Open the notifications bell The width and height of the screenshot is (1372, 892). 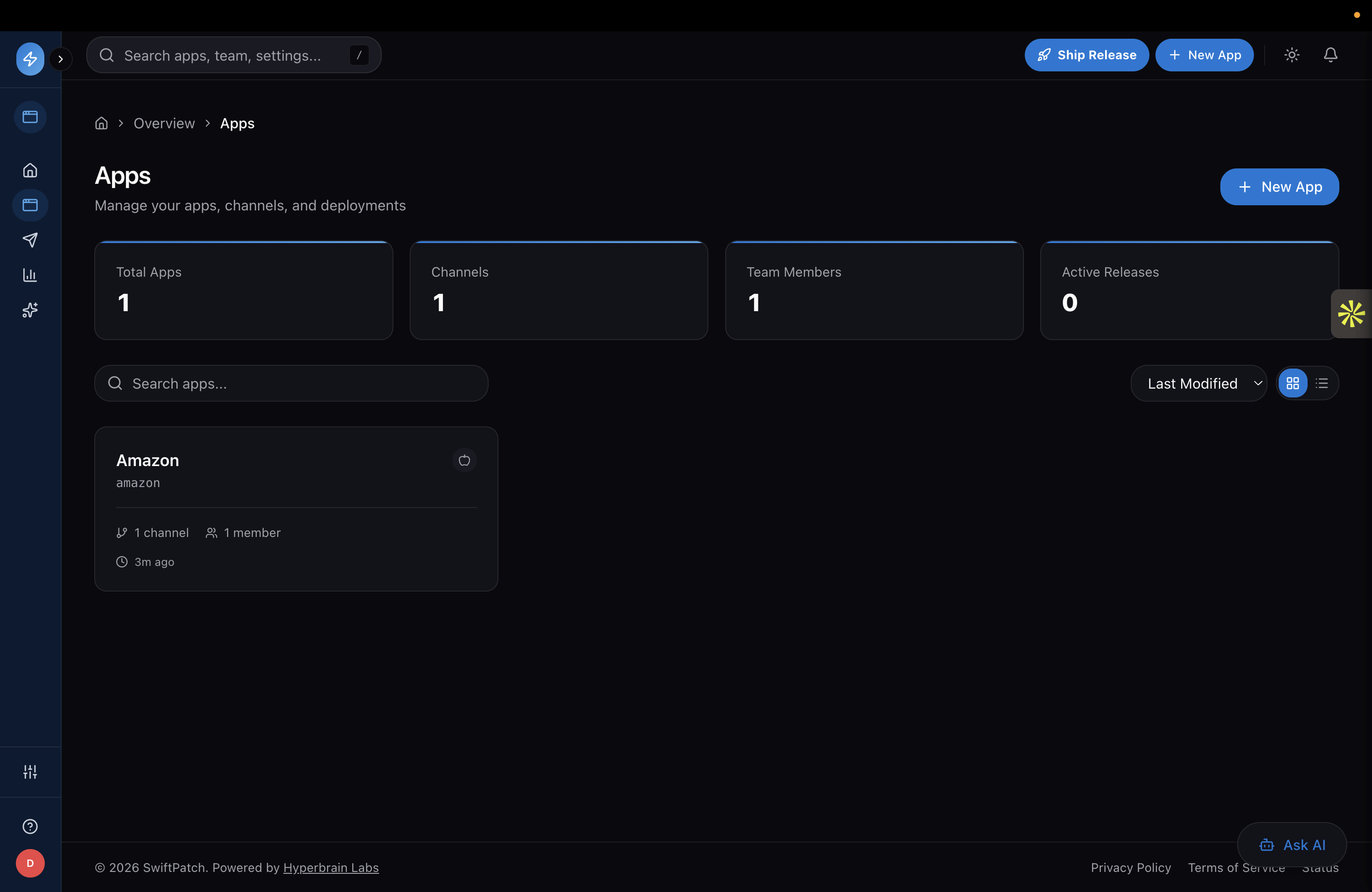click(1330, 55)
